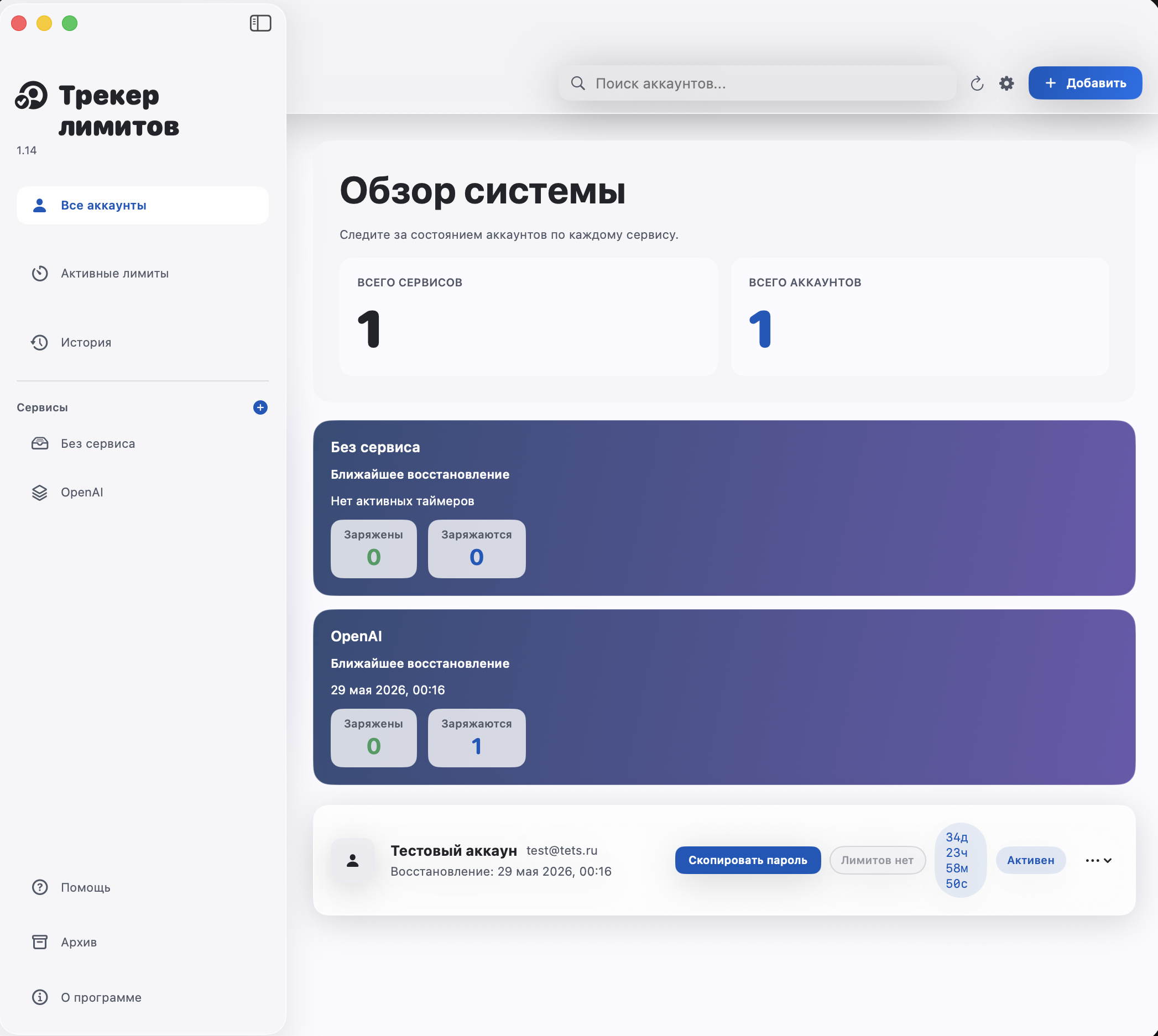The width and height of the screenshot is (1158, 1036).
Task: Focus the Поиск аккаунтов search field
Action: click(x=757, y=83)
